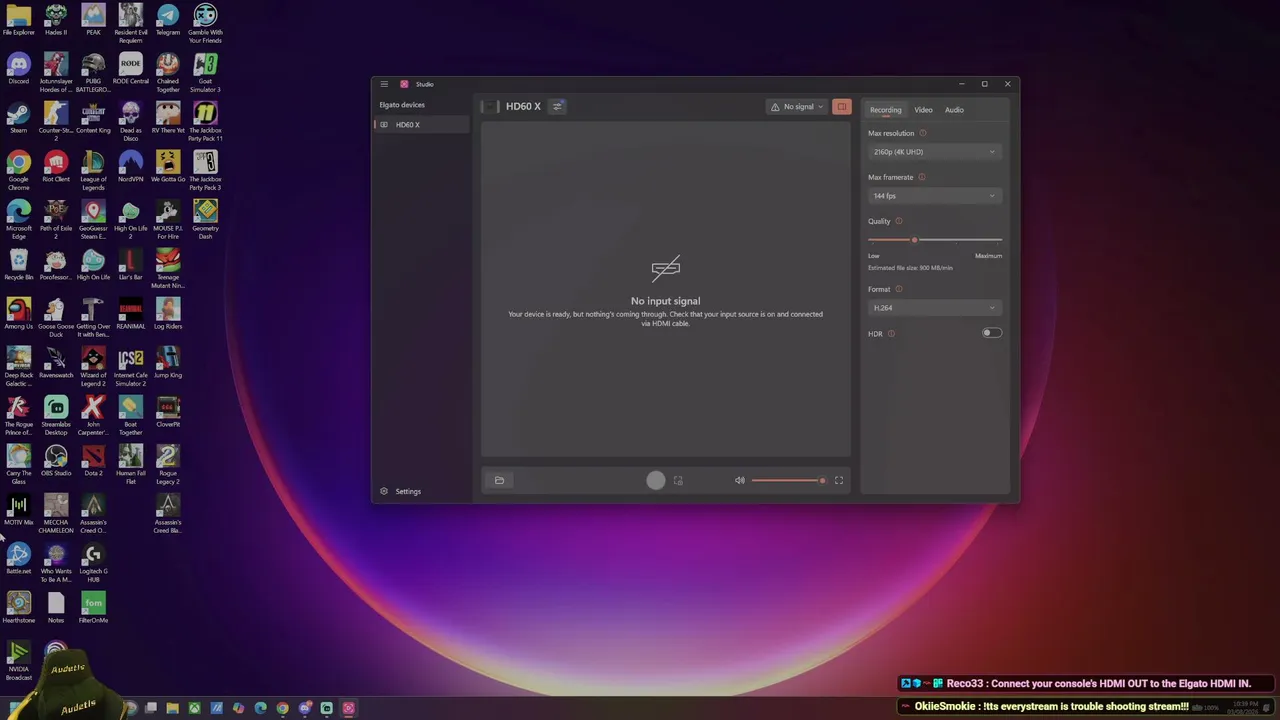Click the Quality info icon
The image size is (1280, 720).
(899, 221)
